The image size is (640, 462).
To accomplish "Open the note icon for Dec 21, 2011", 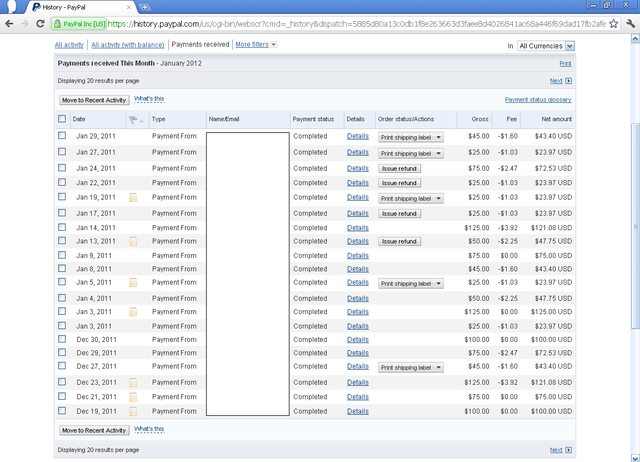I will coord(133,397).
